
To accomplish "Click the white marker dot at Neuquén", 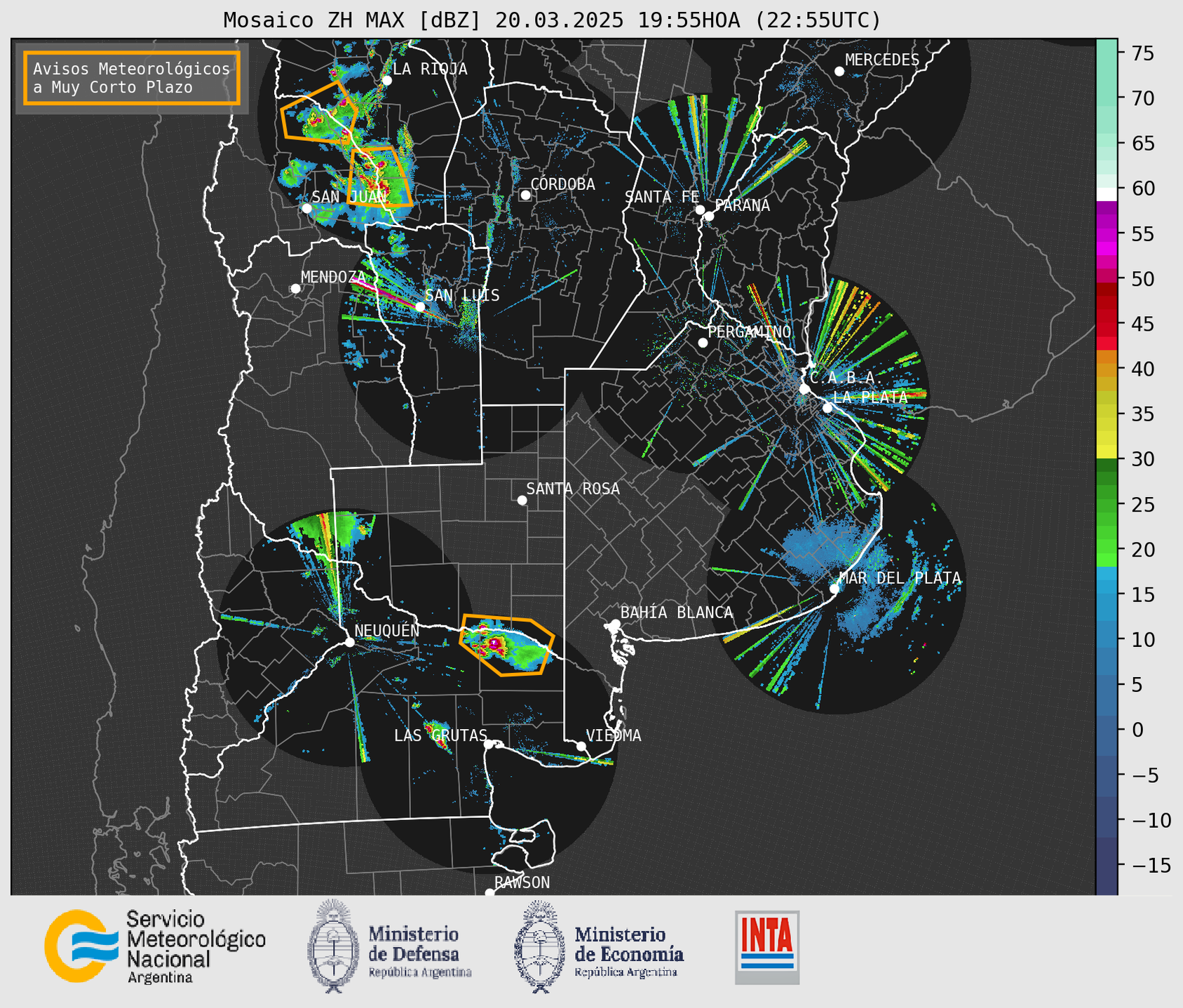I will pos(349,642).
